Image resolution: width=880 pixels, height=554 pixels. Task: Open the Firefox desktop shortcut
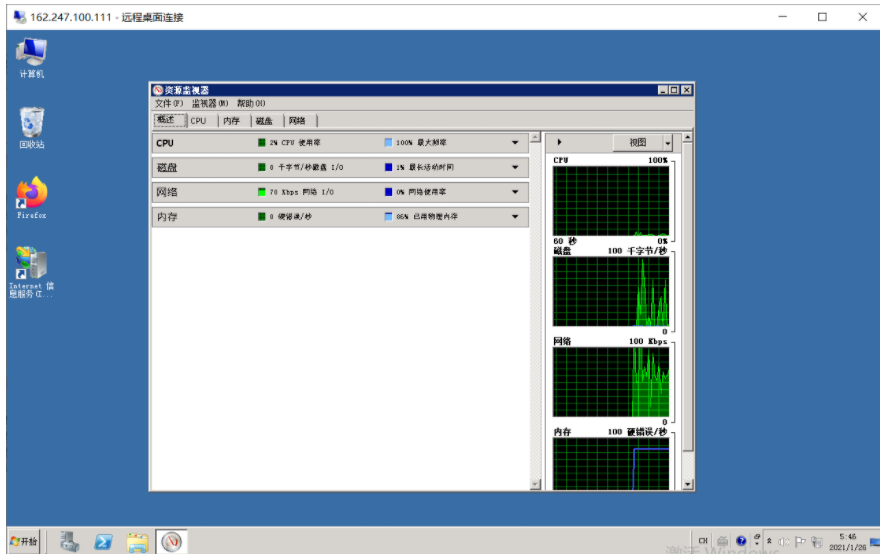tap(32, 194)
